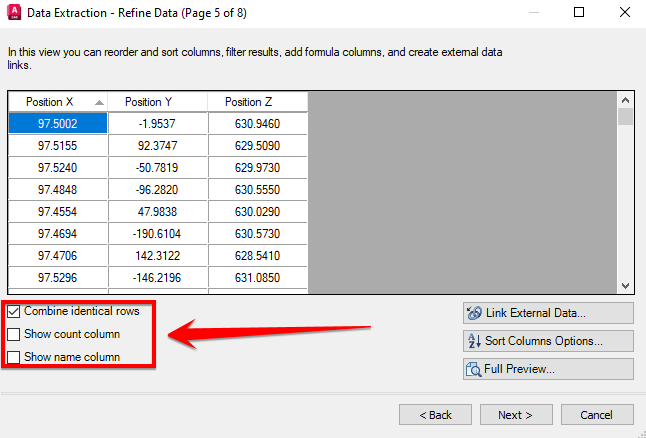
Task: Click the cell containing -50.7819
Action: click(158, 168)
